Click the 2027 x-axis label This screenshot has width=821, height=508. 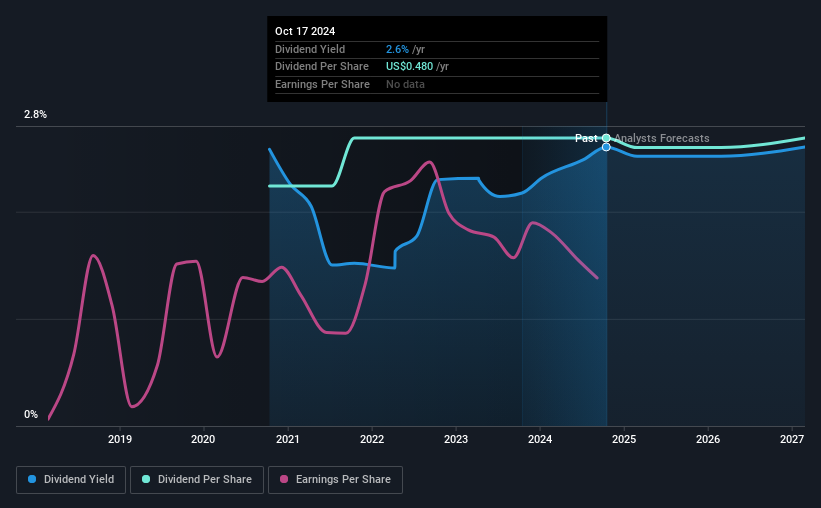click(792, 439)
